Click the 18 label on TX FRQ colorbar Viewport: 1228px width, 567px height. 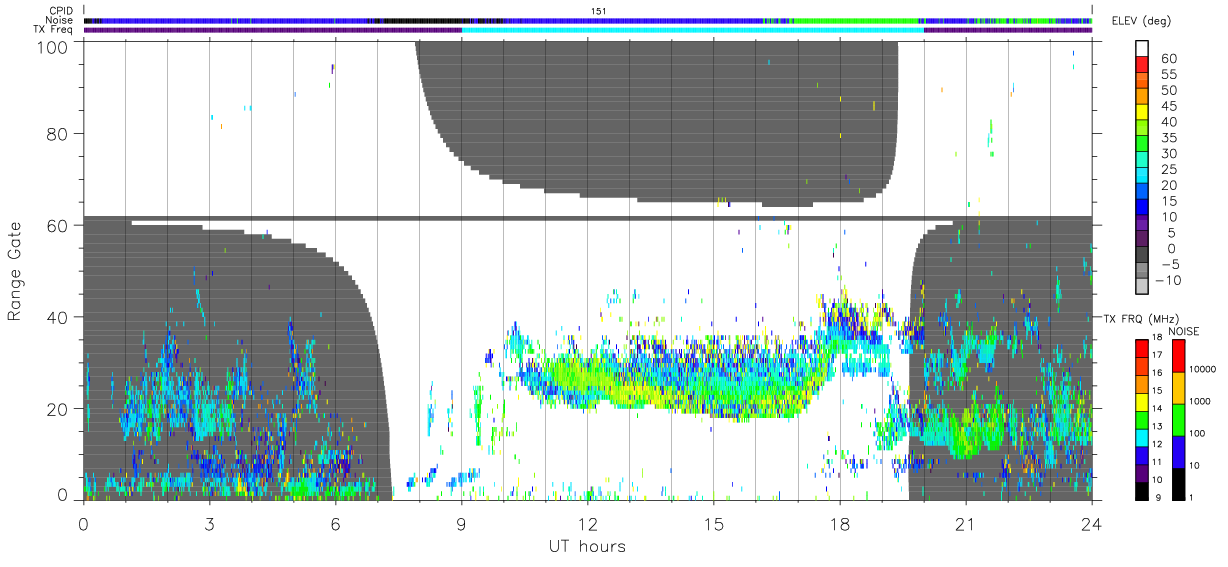coord(1157,339)
